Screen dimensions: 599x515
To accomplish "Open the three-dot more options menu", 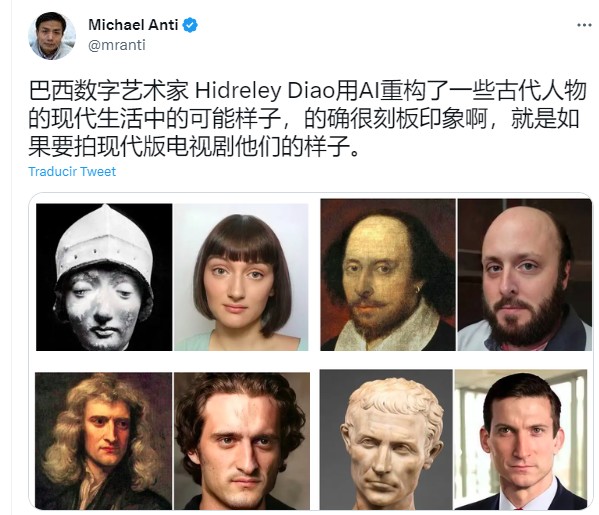I will 584,26.
